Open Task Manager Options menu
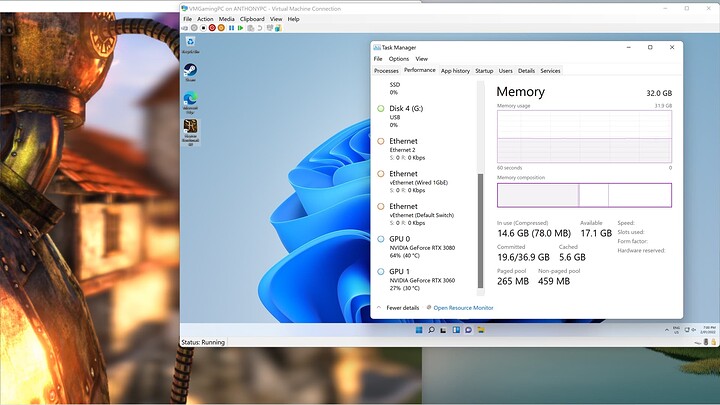Viewport: 720px width, 405px height. tap(399, 59)
